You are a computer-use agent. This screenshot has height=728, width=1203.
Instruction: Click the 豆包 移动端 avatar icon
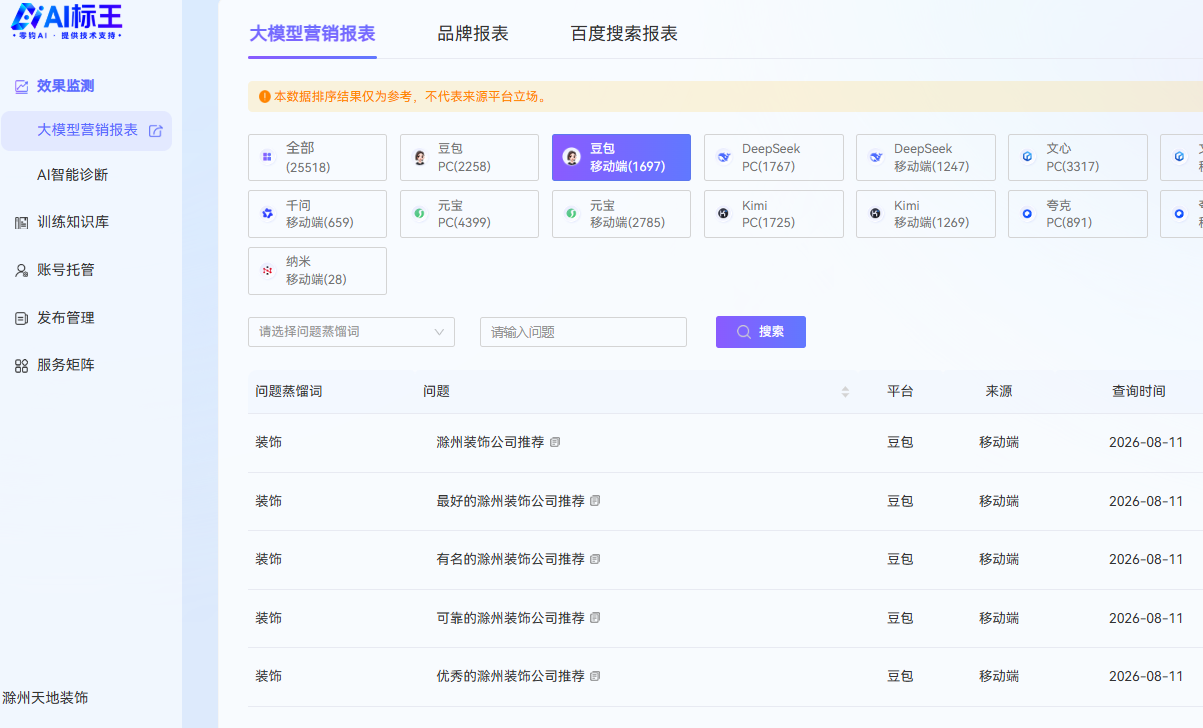pos(572,158)
